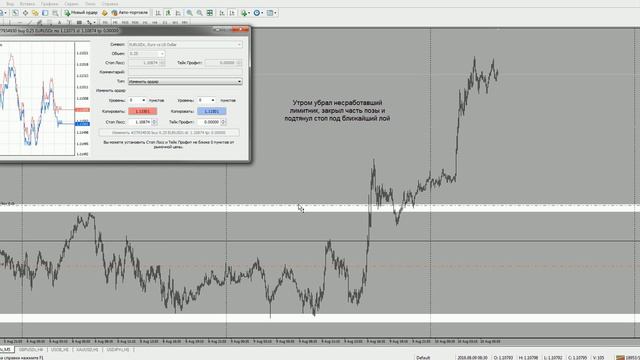Toggle the D1 timeframe button
Viewport: 640px width, 360px height.
click(x=164, y=22)
